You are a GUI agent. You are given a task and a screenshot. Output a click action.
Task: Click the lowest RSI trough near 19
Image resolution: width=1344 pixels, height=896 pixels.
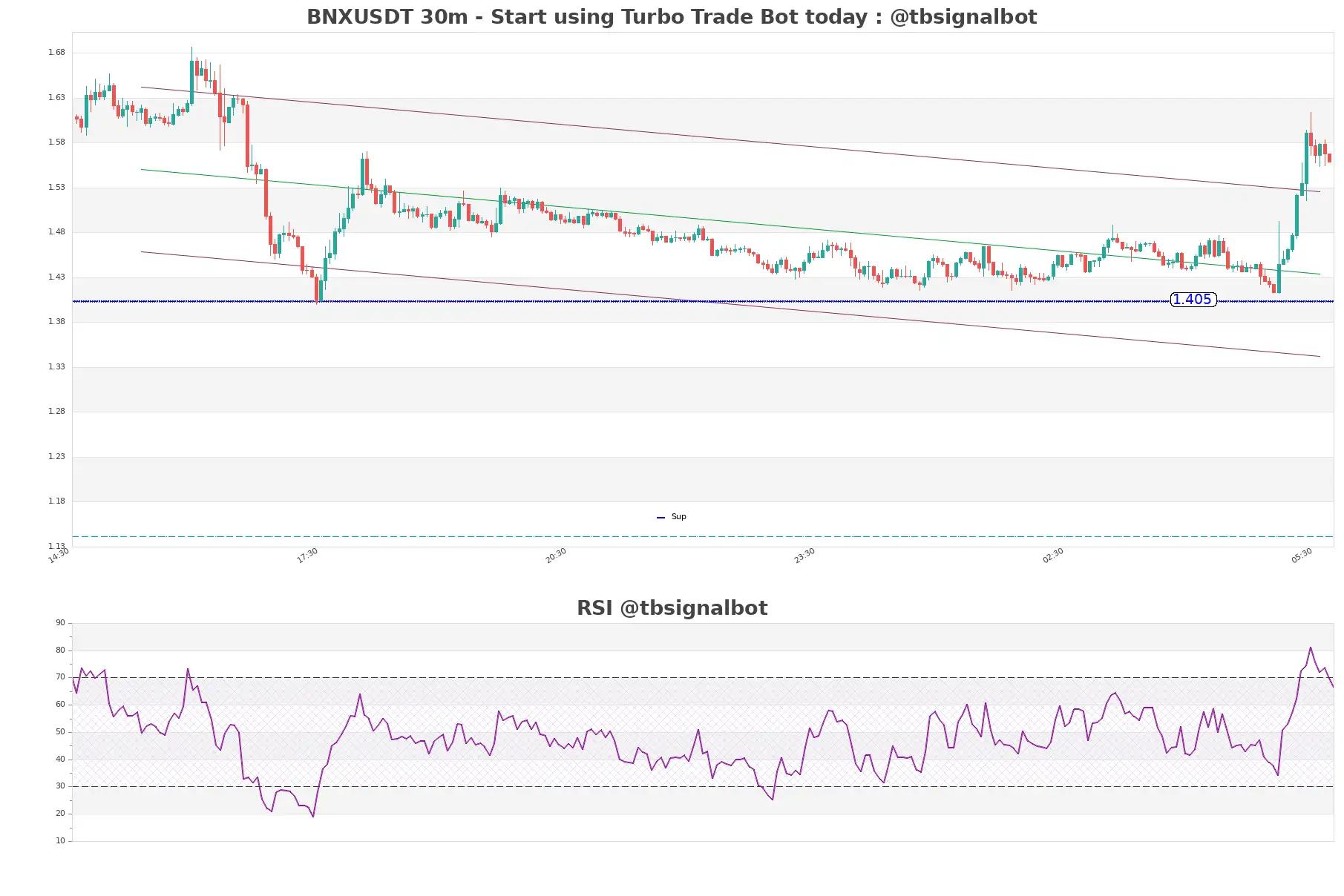point(313,816)
